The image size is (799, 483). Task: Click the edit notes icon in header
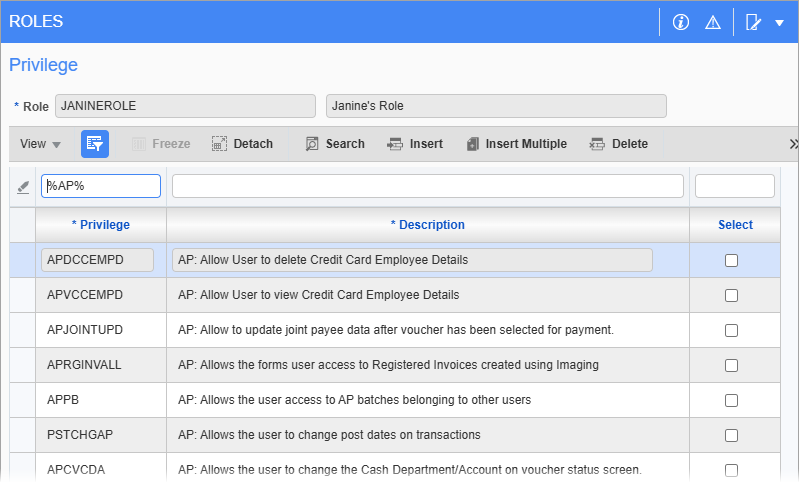753,22
